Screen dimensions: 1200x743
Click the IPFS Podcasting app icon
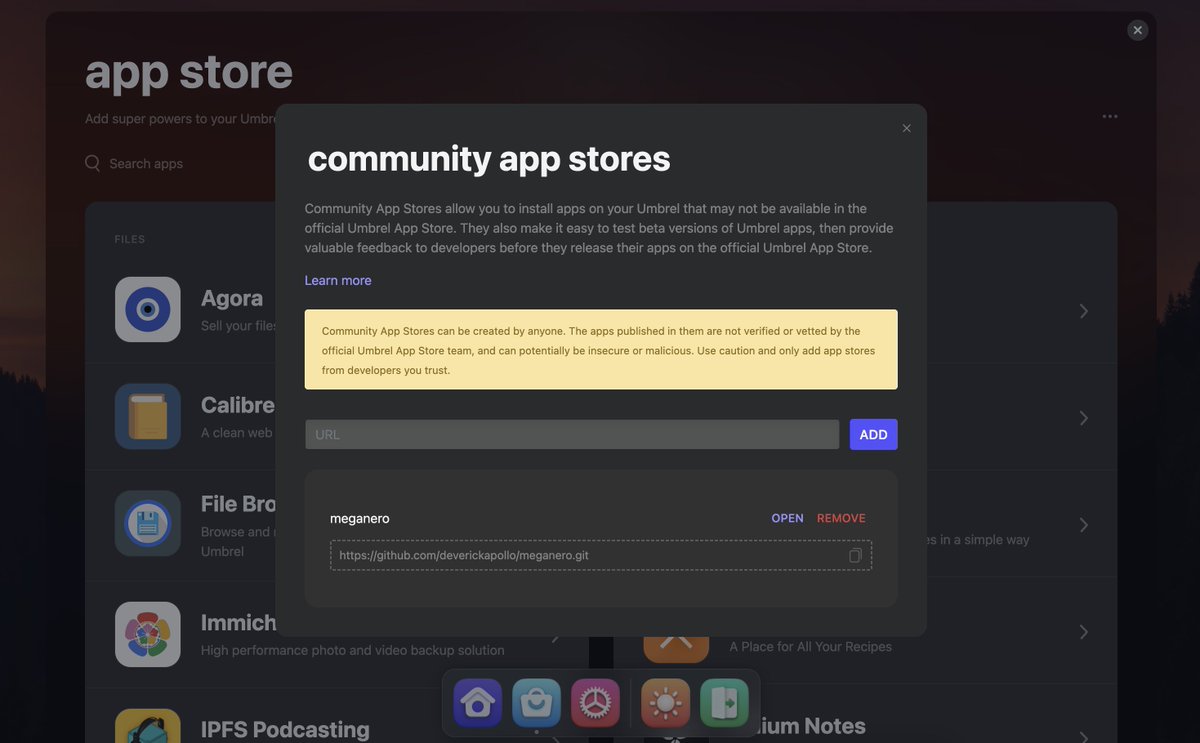tap(148, 731)
